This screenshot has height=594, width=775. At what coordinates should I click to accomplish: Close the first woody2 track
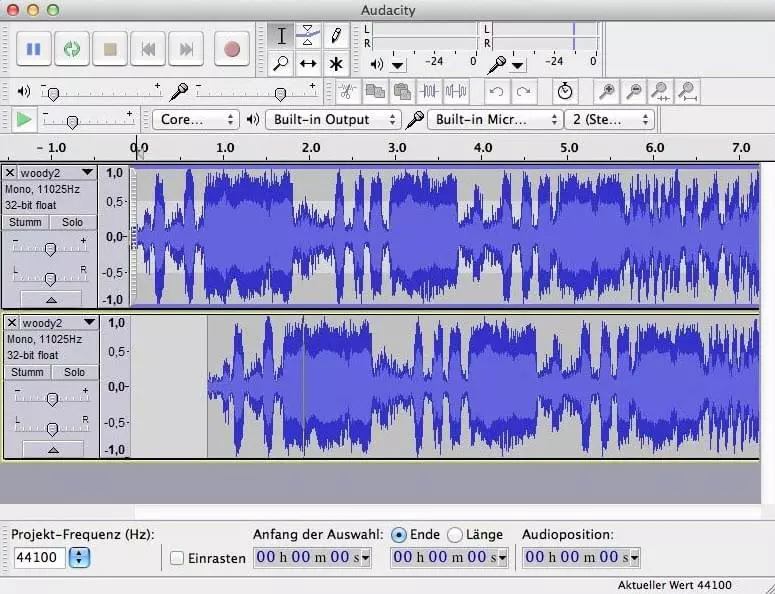(10, 173)
